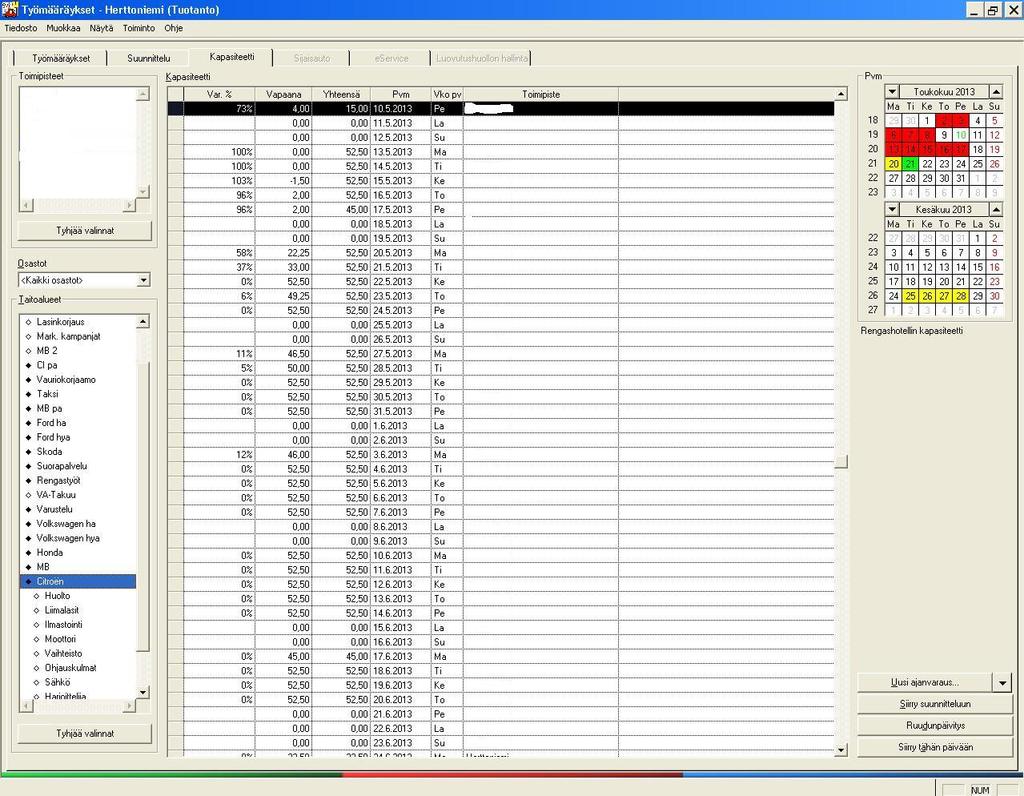Image resolution: width=1024 pixels, height=796 pixels.
Task: Click Ruudunpäivitys button
Action: (x=935, y=725)
